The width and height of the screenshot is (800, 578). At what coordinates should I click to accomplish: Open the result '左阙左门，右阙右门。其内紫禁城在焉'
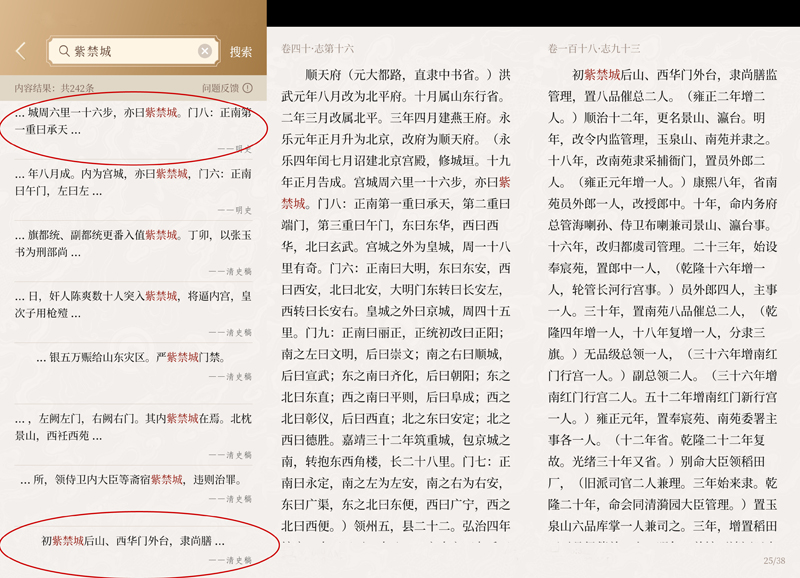(133, 434)
